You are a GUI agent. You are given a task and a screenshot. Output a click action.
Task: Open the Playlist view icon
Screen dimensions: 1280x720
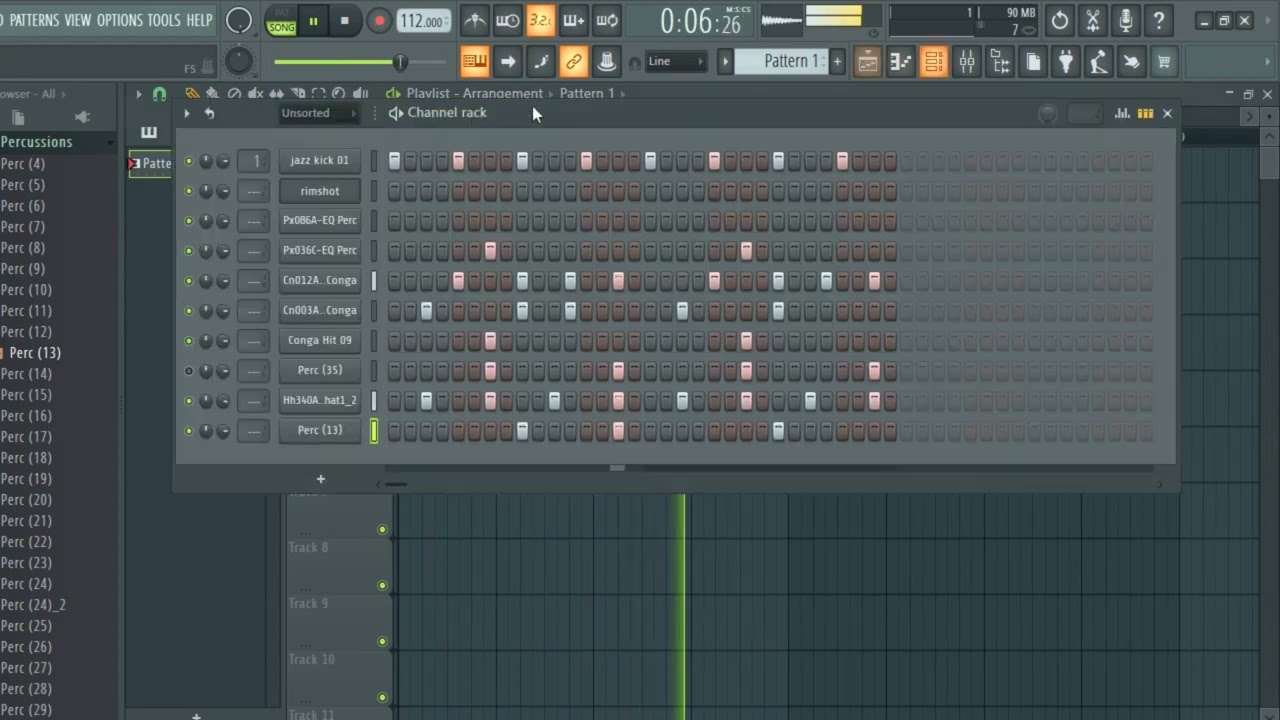tap(868, 62)
